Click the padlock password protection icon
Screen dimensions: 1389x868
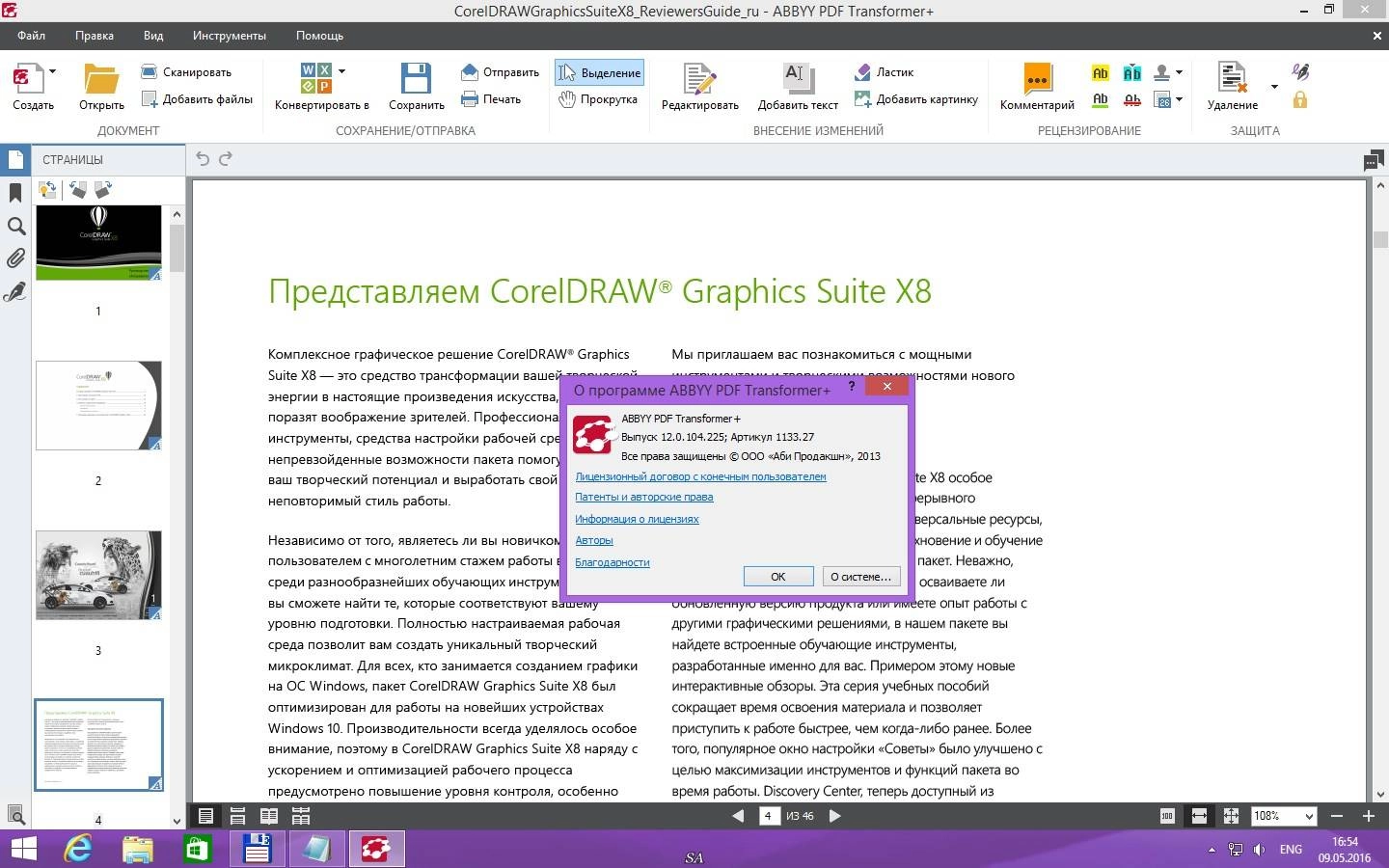[1300, 99]
